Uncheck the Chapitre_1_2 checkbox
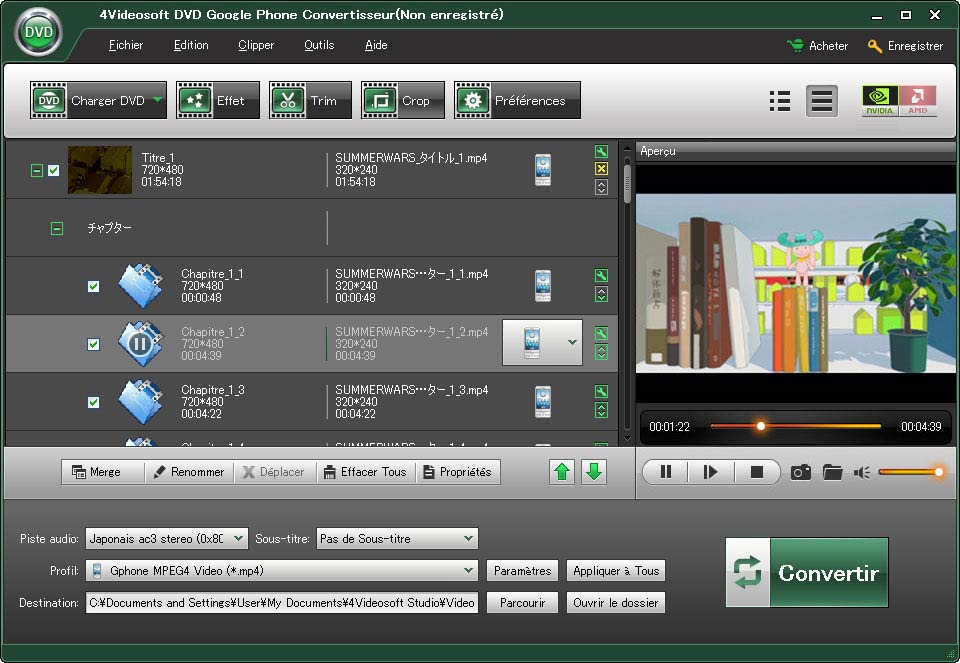This screenshot has height=663, width=960. pos(93,344)
